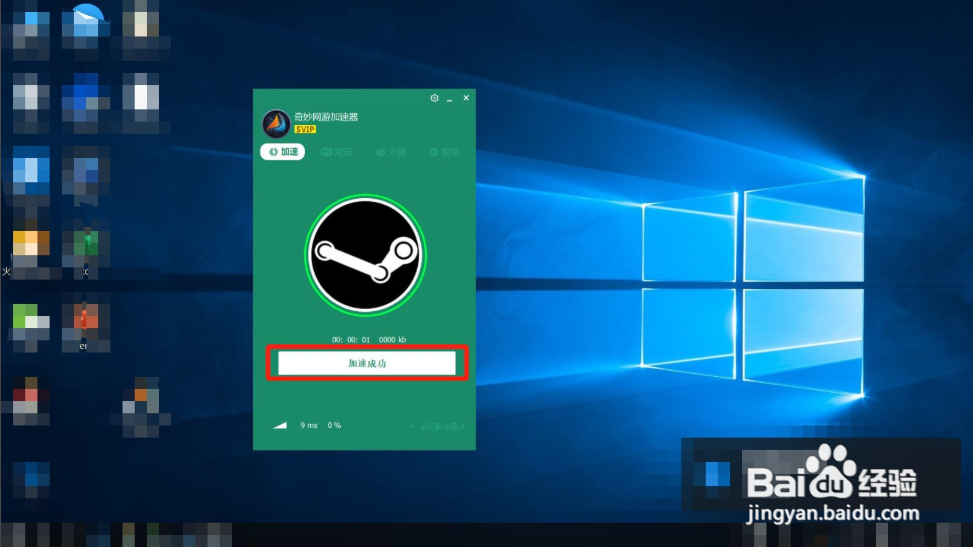Switch to the 常玩 tab
Screen dimensions: 973x547
336,152
